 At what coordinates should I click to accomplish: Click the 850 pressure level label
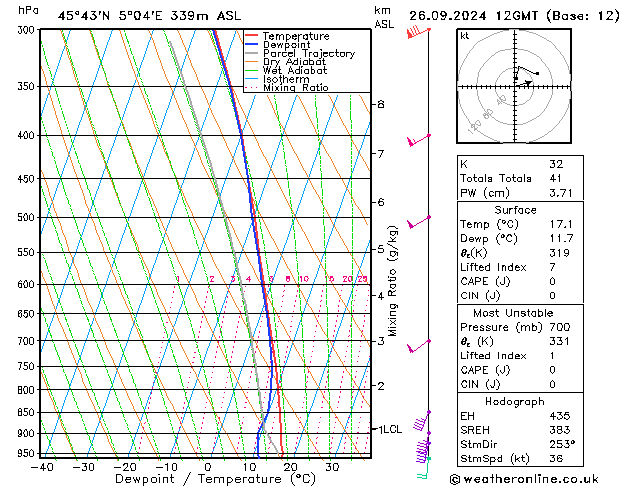(28, 413)
